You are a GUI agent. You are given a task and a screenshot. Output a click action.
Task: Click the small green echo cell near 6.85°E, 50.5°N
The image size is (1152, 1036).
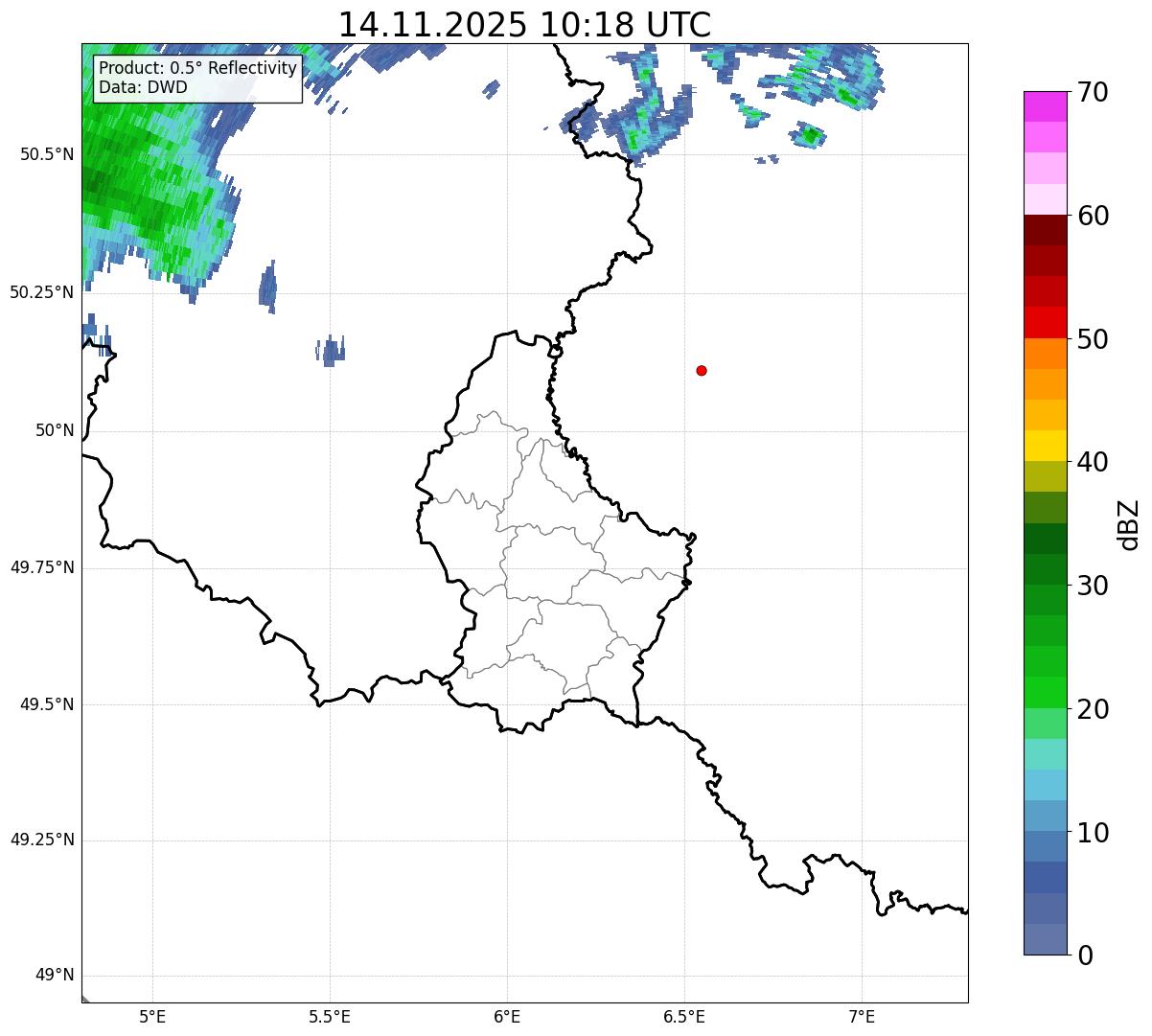[x=811, y=135]
